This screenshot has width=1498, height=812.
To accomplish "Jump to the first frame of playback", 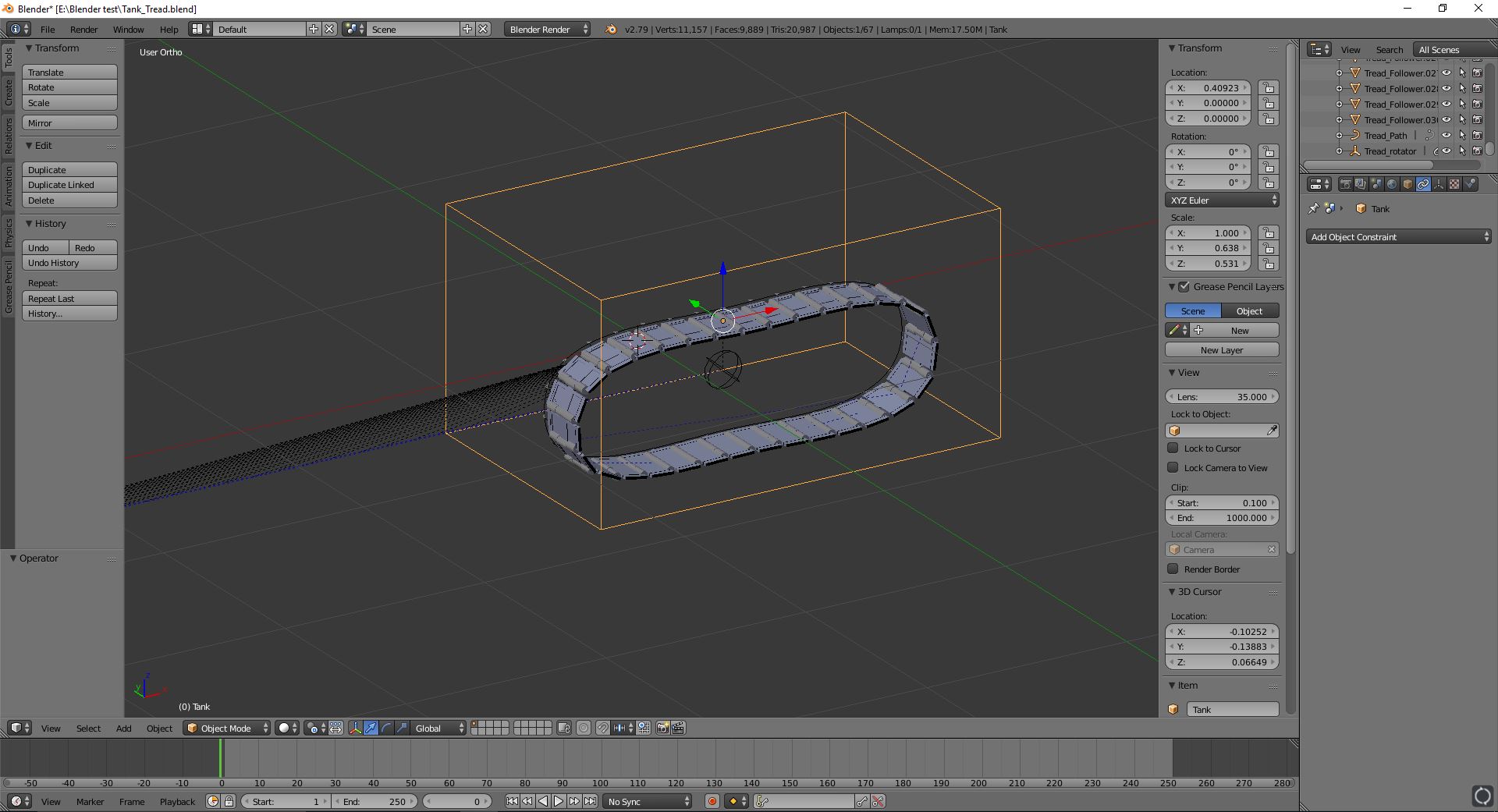I will pos(512,801).
